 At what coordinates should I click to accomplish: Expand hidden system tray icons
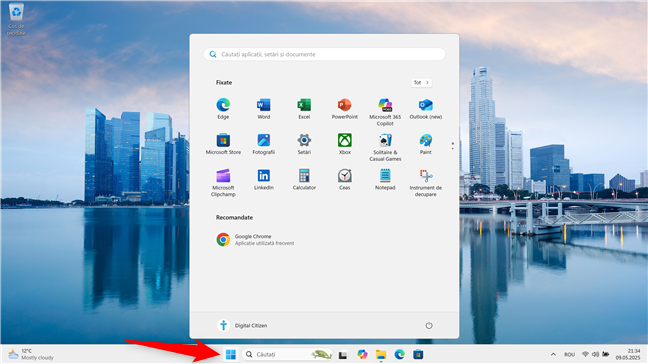coord(553,354)
